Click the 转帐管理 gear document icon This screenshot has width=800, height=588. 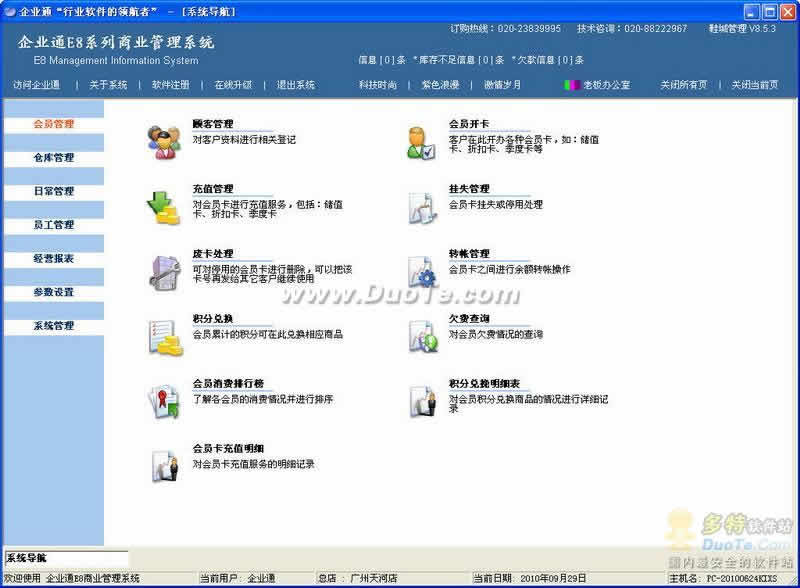click(x=422, y=273)
